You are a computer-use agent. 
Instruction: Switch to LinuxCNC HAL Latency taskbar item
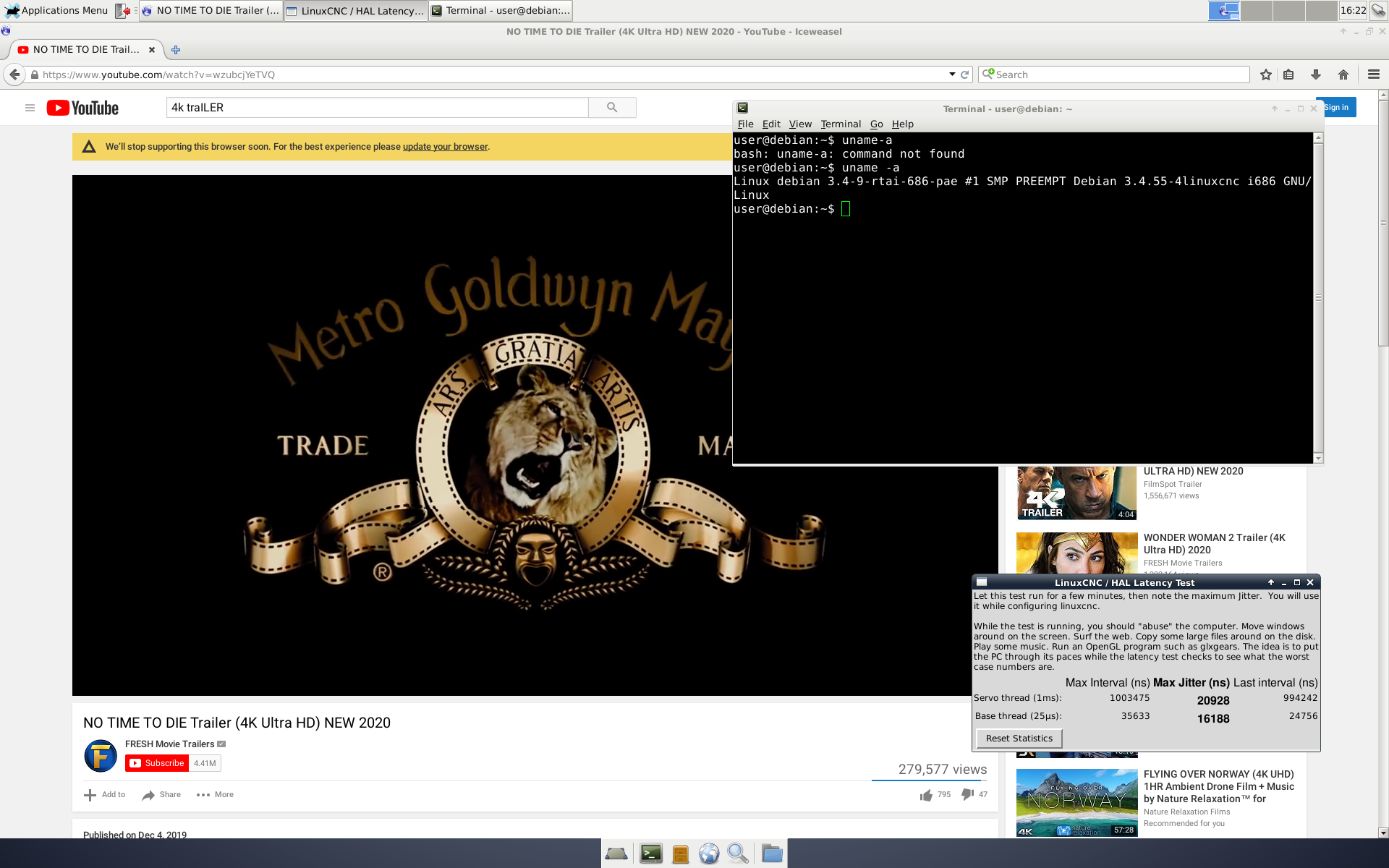point(355,10)
